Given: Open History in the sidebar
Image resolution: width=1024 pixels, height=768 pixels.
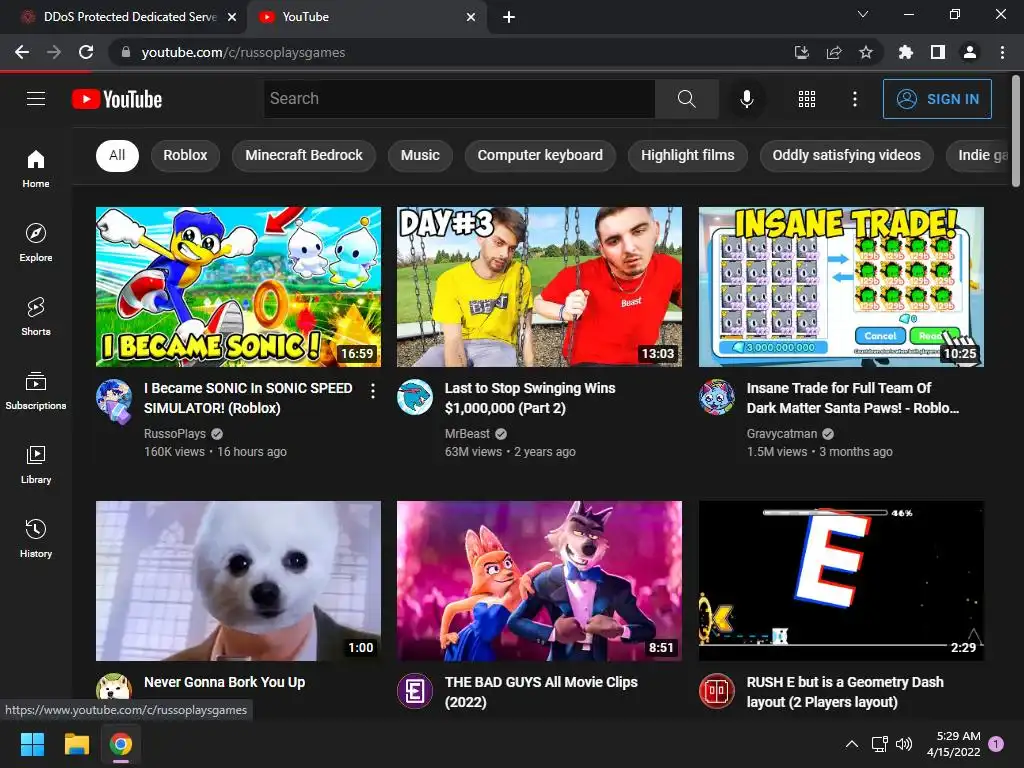Looking at the screenshot, I should (x=36, y=539).
